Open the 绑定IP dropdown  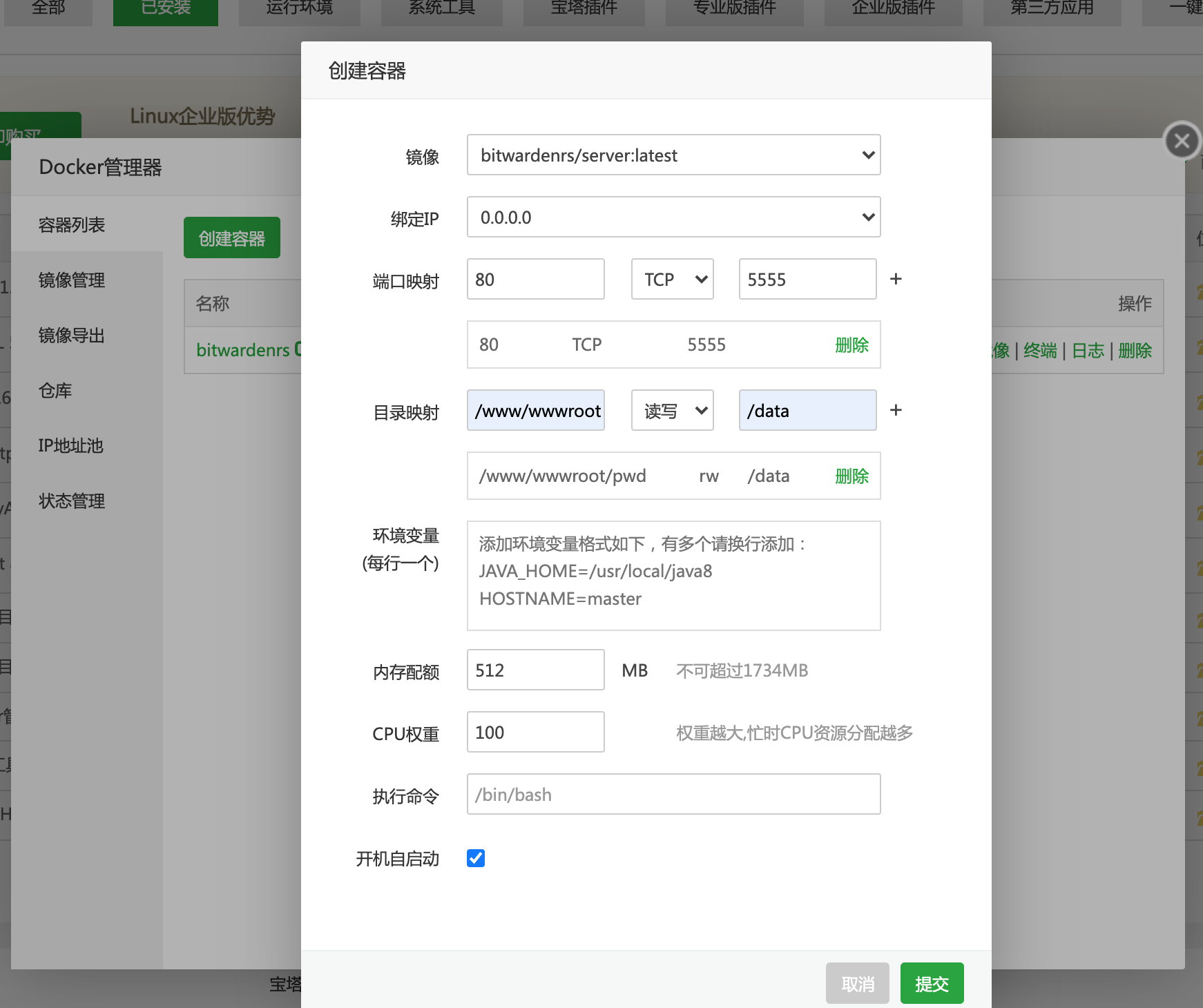(x=673, y=217)
